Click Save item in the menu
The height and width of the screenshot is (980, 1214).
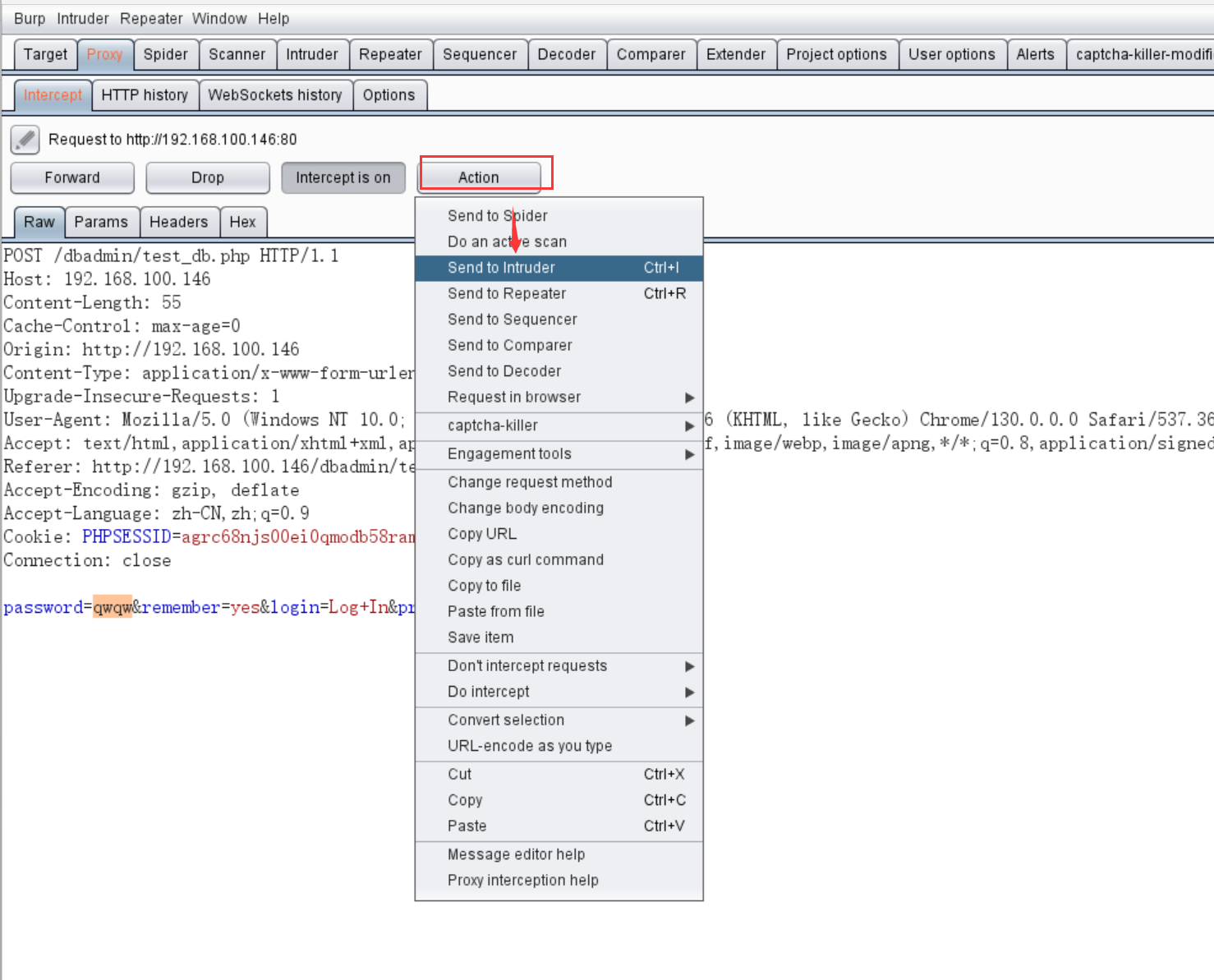(559, 637)
